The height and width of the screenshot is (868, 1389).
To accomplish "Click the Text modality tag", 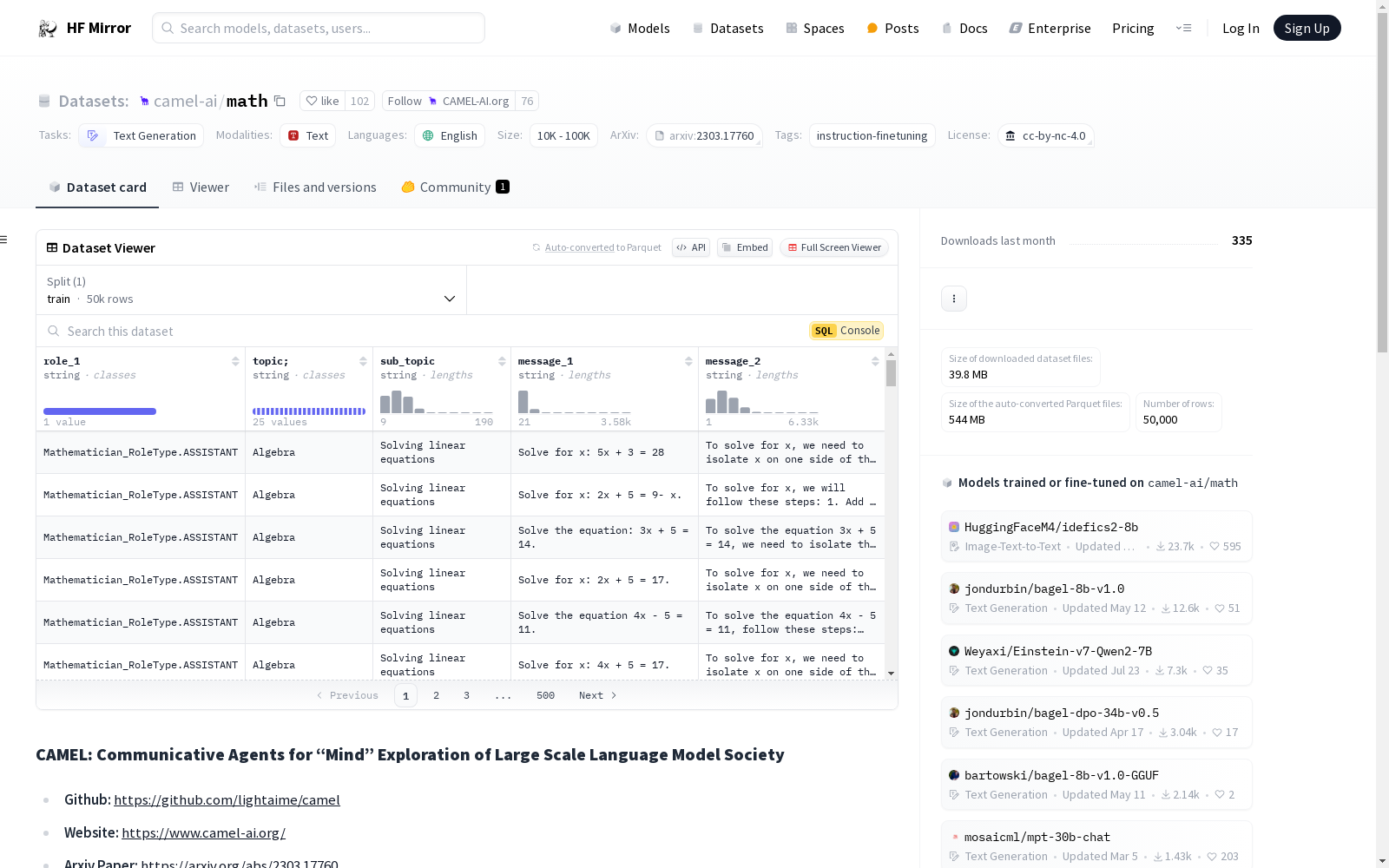I will pyautogui.click(x=307, y=135).
